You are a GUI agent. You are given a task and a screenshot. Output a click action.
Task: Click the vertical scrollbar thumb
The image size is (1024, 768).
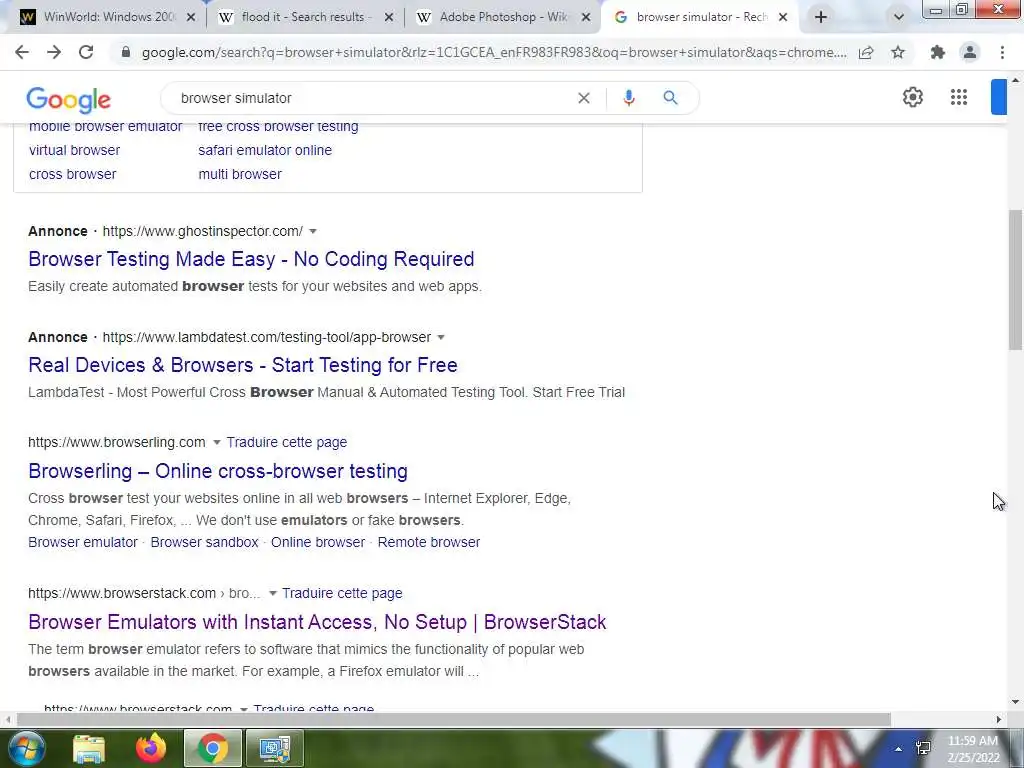[x=1016, y=280]
